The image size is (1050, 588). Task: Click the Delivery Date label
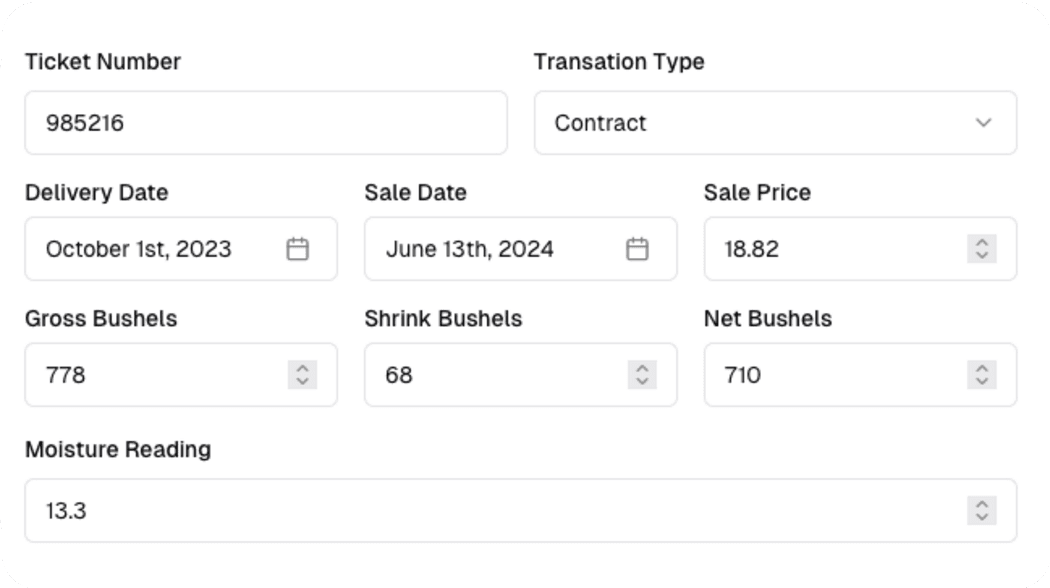97,192
